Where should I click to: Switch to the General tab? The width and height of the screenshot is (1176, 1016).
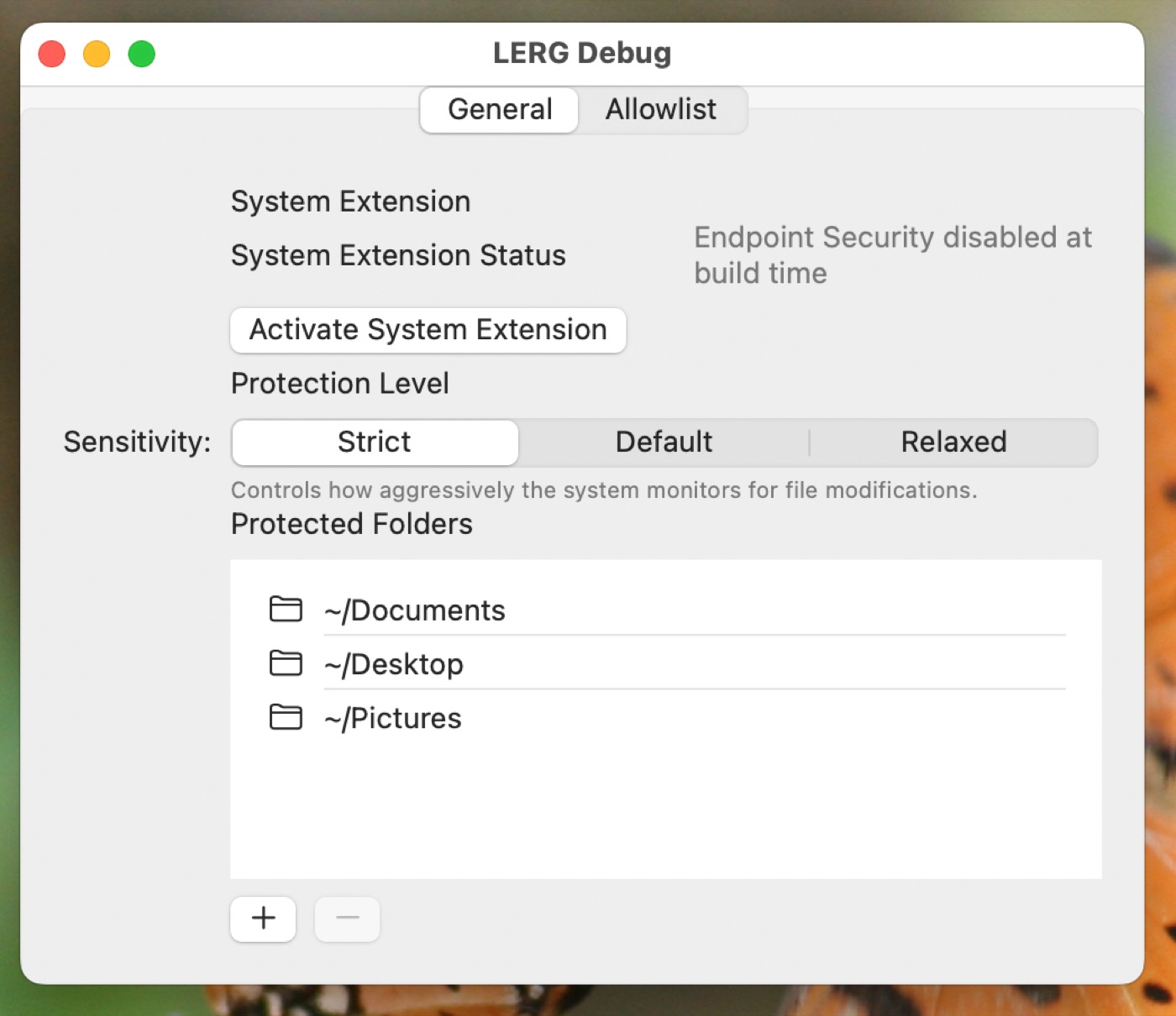[499, 109]
